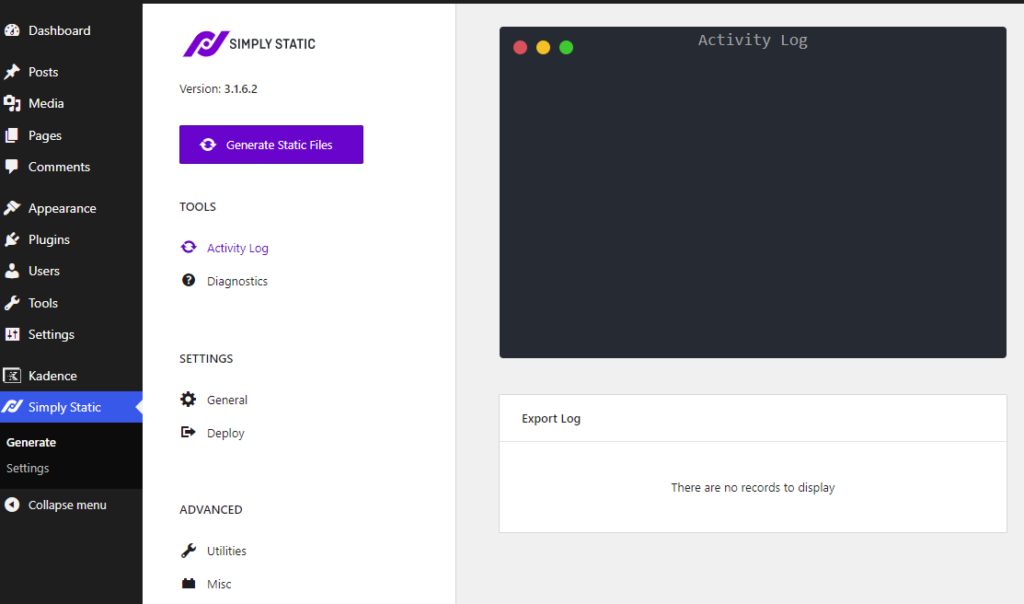Open Comments in admin menu

click(x=59, y=167)
